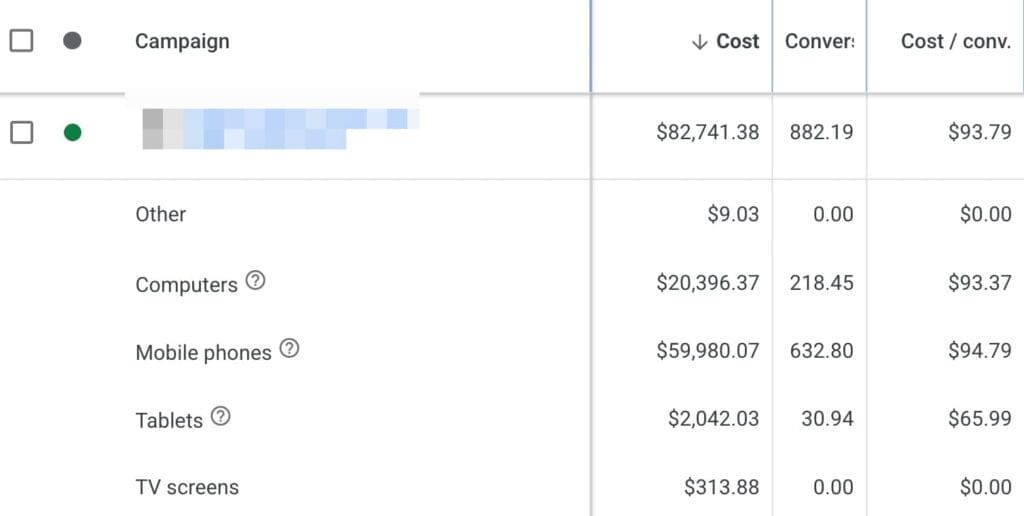Tick the select-all checkbox in header
1024x516 pixels.
pyautogui.click(x=22, y=40)
